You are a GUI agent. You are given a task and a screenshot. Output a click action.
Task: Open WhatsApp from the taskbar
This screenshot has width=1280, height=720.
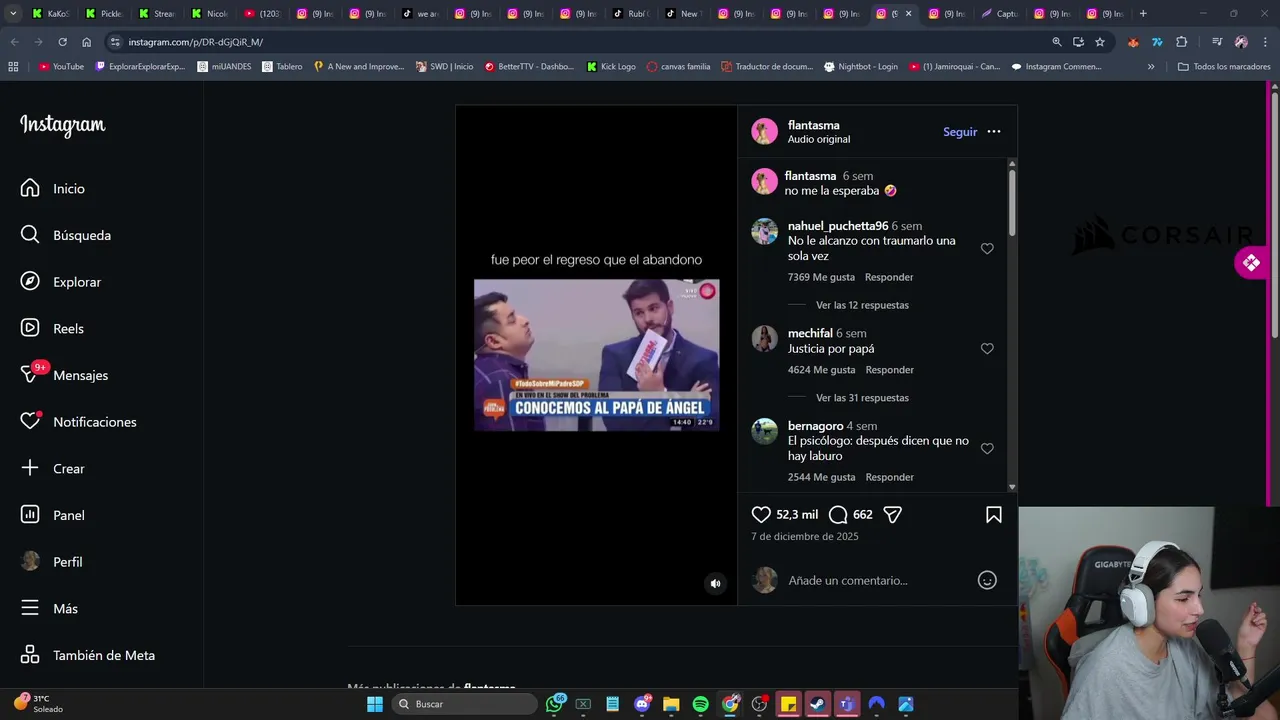point(554,704)
